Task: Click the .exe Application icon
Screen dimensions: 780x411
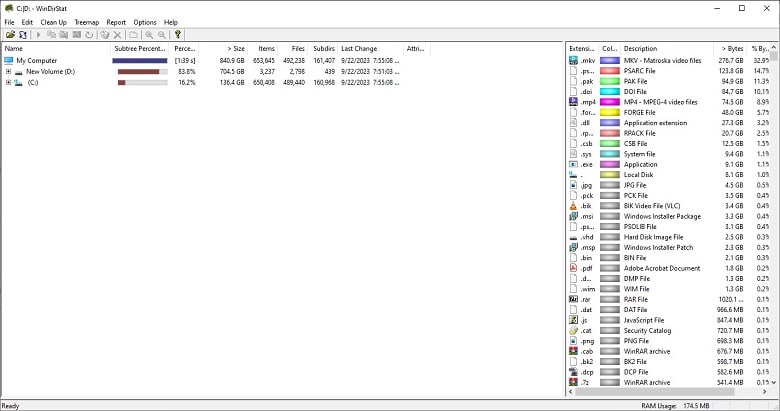Action: click(573, 164)
